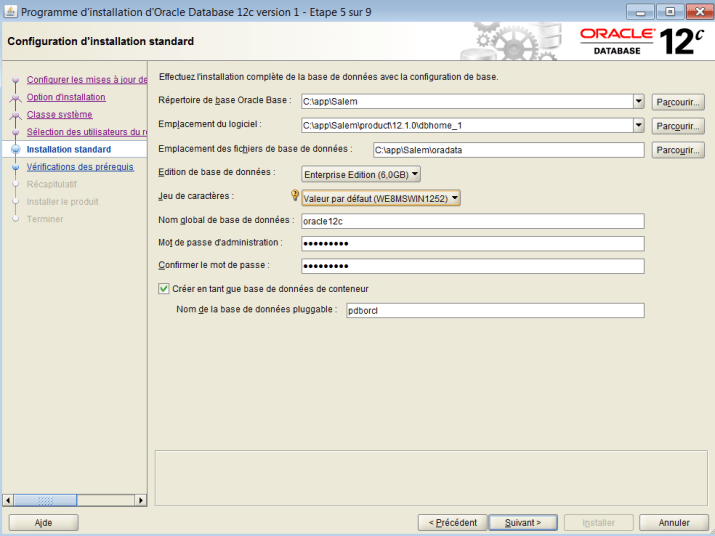
Task: Click the pluggable database name field
Action: pos(495,310)
